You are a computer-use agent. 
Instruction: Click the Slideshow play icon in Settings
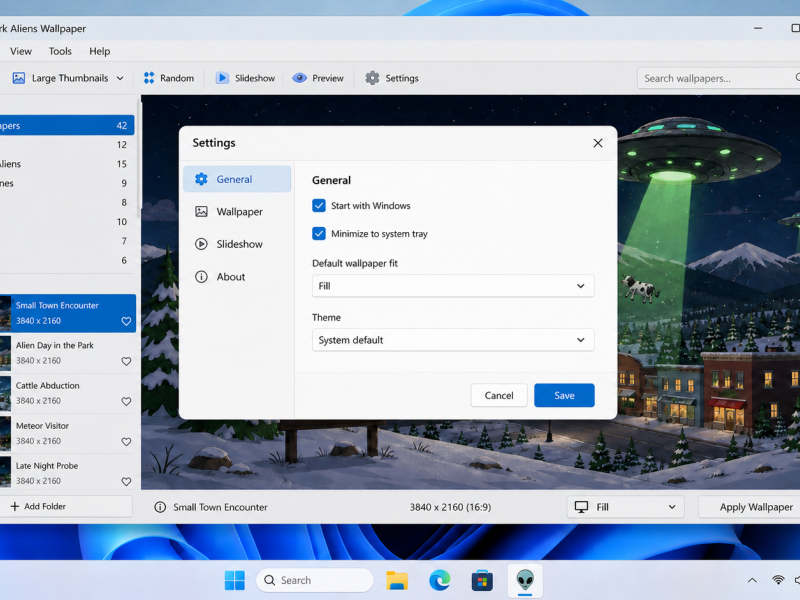[202, 244]
